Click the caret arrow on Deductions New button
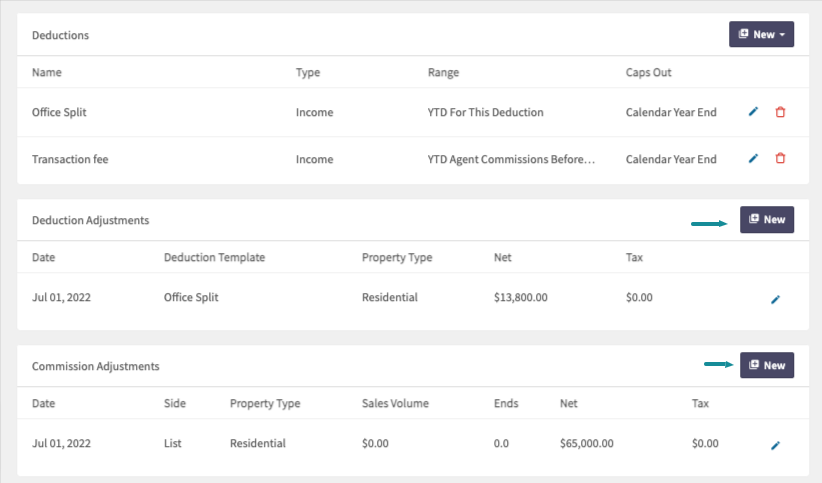The height and width of the screenshot is (483, 822). pos(782,35)
